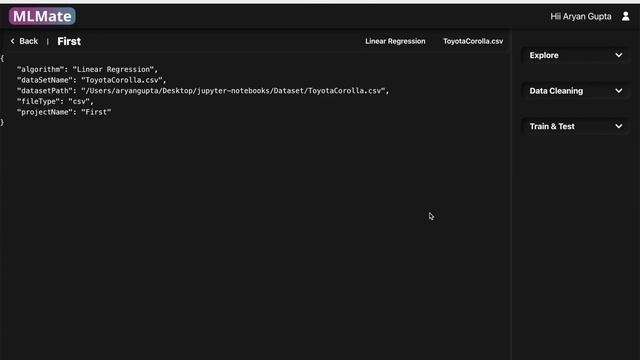The height and width of the screenshot is (360, 640).
Task: Expand the Train & Test chevron
Action: coord(619,126)
